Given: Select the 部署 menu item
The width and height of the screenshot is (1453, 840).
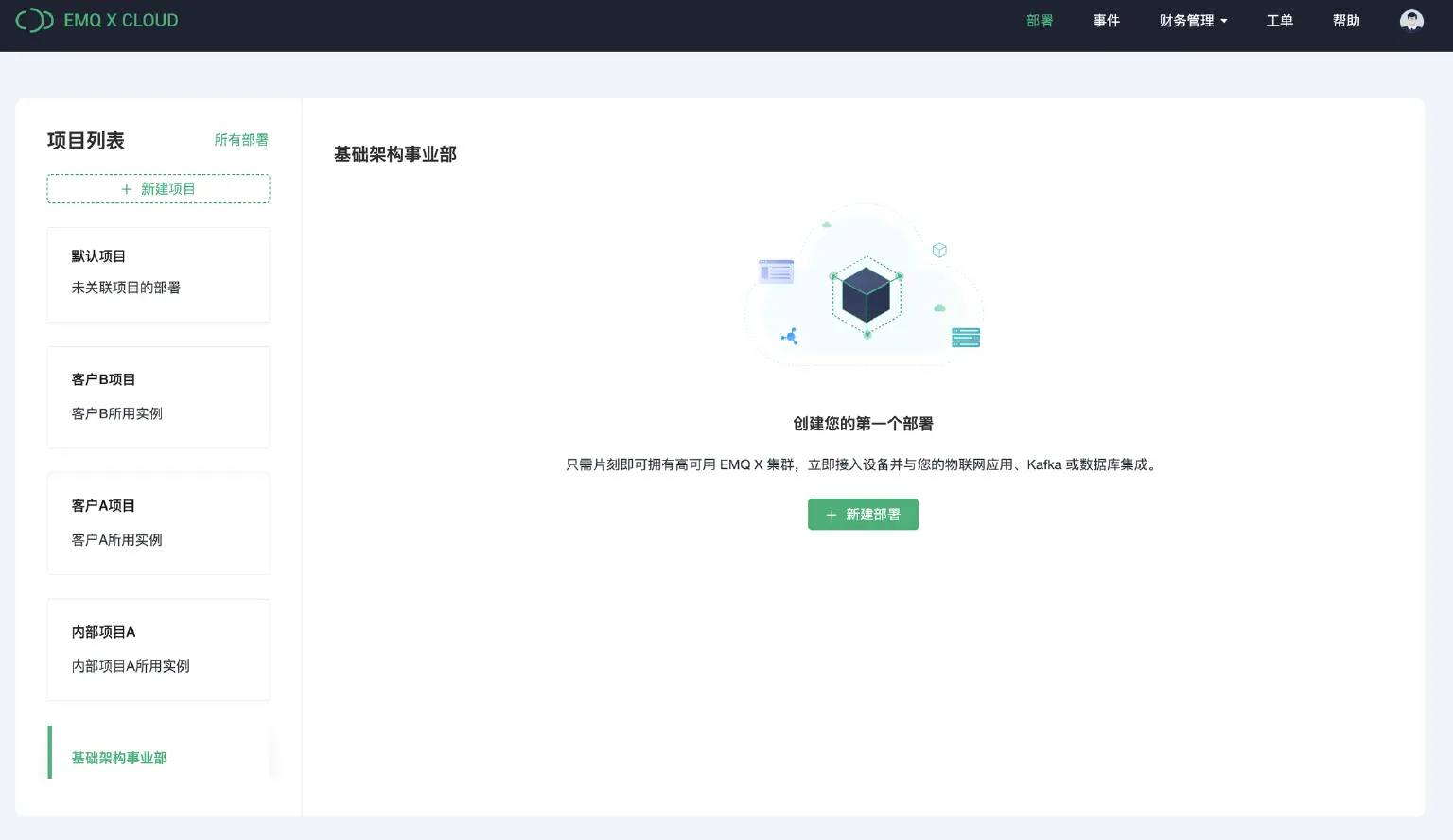Looking at the screenshot, I should [x=1038, y=20].
